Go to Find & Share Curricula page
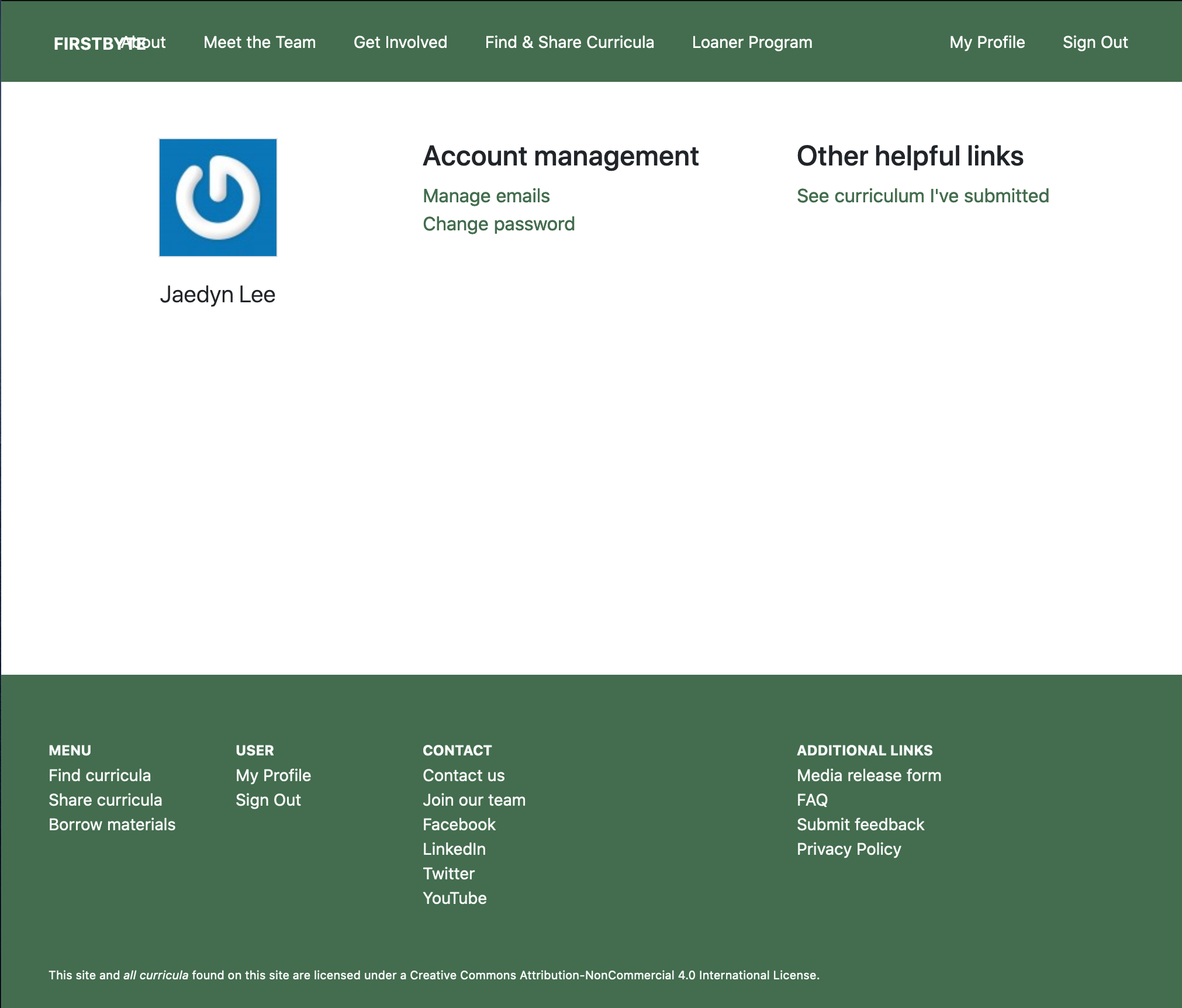 pyautogui.click(x=569, y=42)
